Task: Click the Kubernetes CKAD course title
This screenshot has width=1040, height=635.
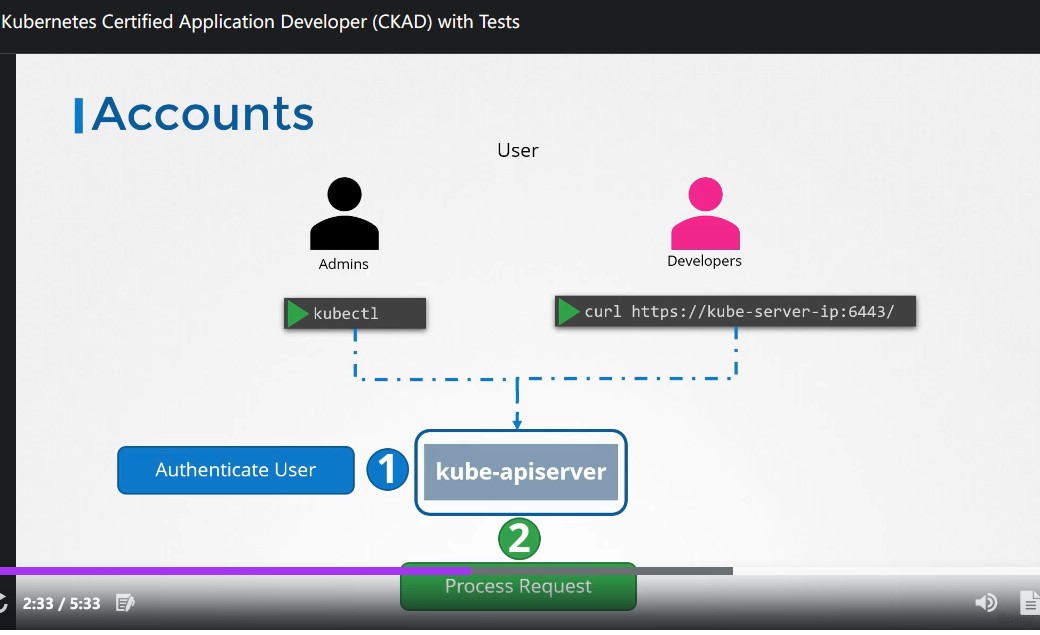Action: (261, 22)
